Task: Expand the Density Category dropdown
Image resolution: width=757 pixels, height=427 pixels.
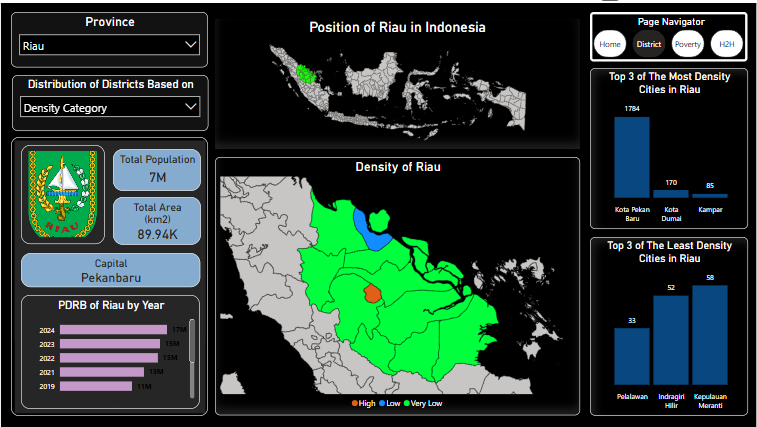Action: [x=109, y=107]
